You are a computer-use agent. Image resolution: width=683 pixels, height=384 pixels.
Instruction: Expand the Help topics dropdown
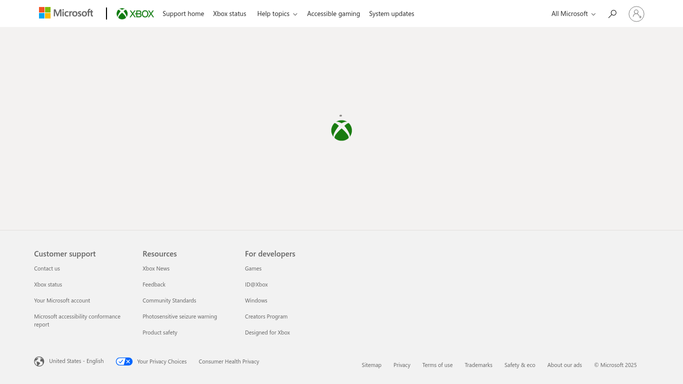277,14
